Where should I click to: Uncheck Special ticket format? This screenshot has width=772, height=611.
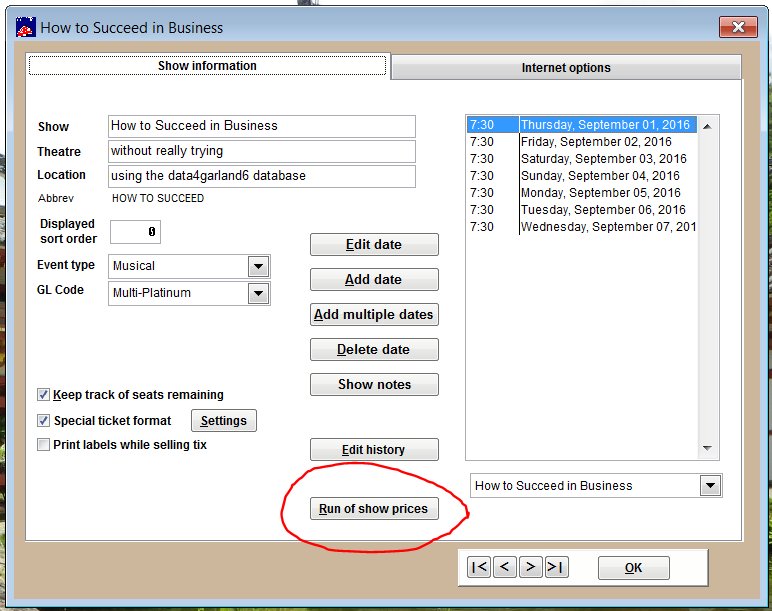tap(43, 420)
